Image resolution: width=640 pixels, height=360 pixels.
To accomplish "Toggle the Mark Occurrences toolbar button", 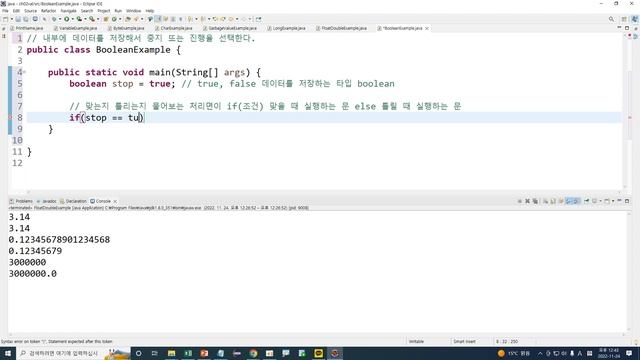I will [158, 19].
